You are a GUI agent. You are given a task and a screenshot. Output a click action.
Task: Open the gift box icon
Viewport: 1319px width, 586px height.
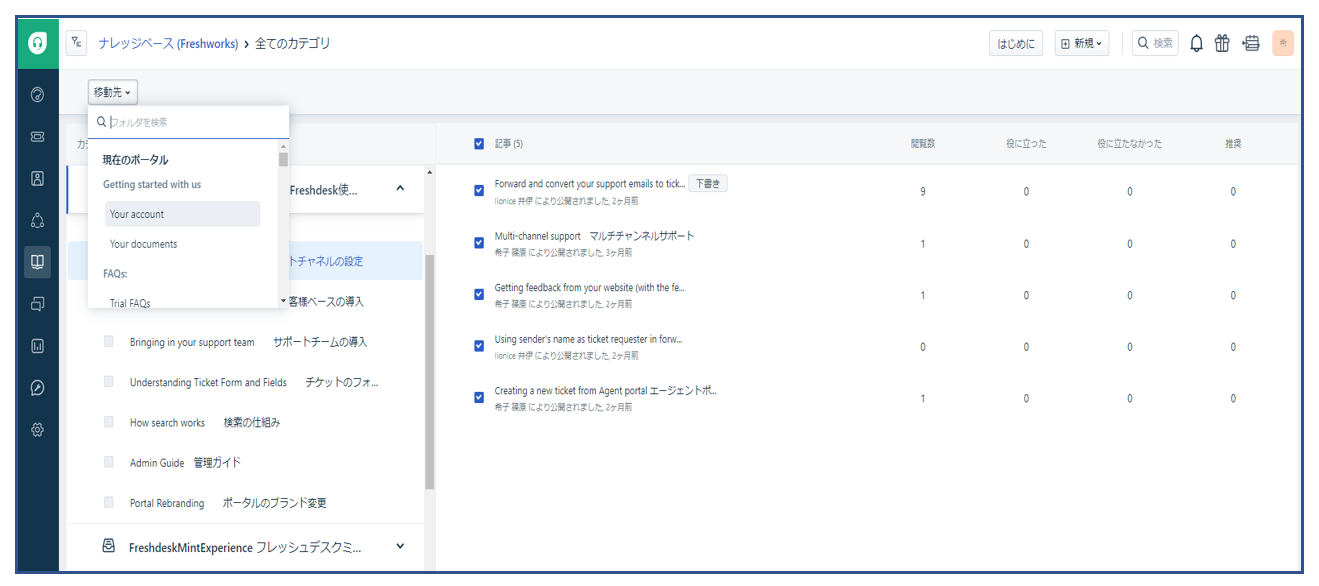1222,43
